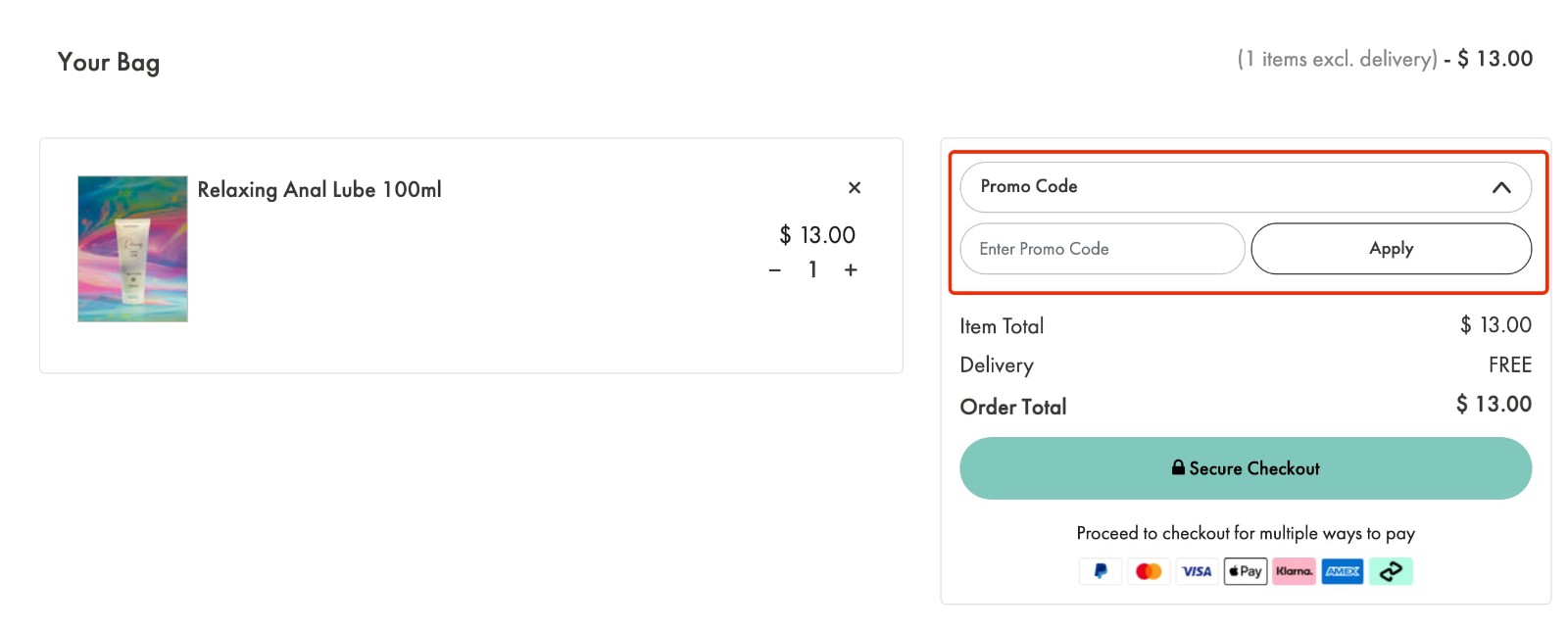This screenshot has width=1568, height=630.
Task: Click the Amex payment icon
Action: coord(1342,570)
